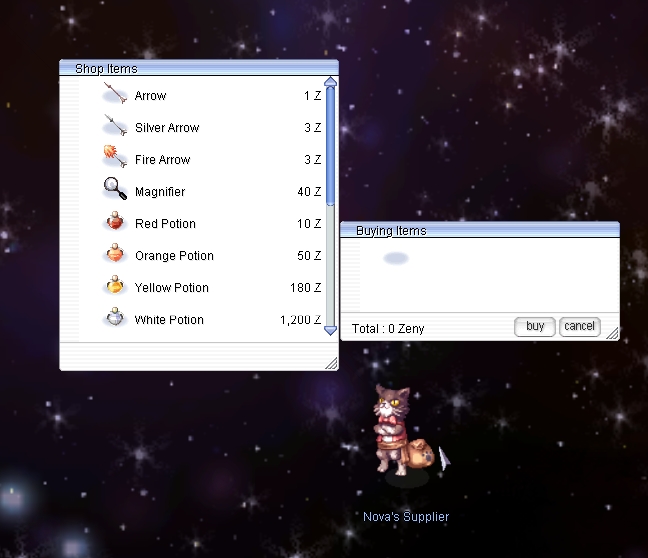Pick the Fire Arrow icon
The height and width of the screenshot is (558, 648).
click(x=115, y=159)
